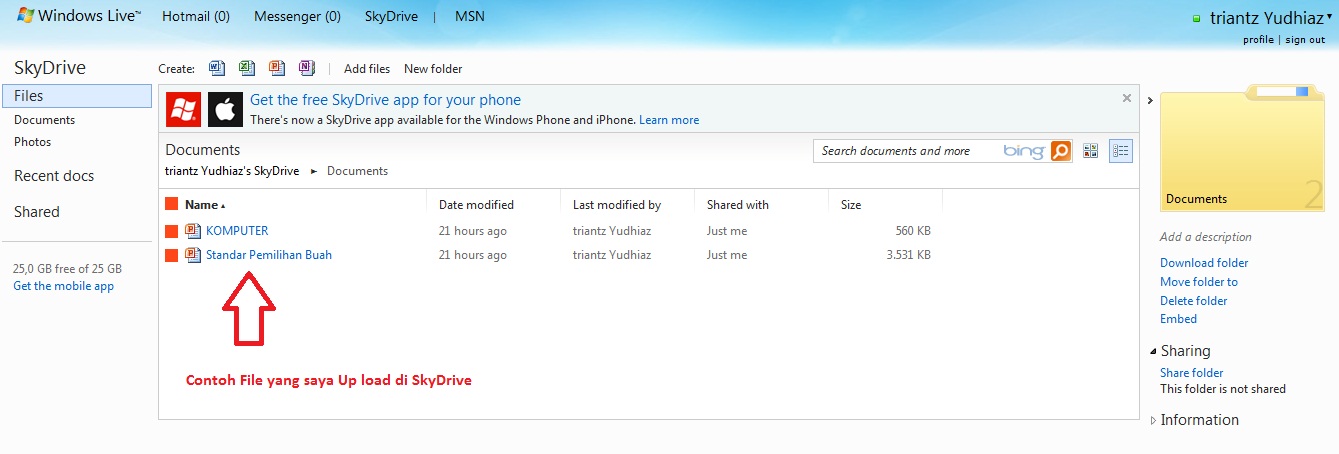Create a new Word document
Image resolution: width=1339 pixels, height=454 pixels.
(217, 68)
